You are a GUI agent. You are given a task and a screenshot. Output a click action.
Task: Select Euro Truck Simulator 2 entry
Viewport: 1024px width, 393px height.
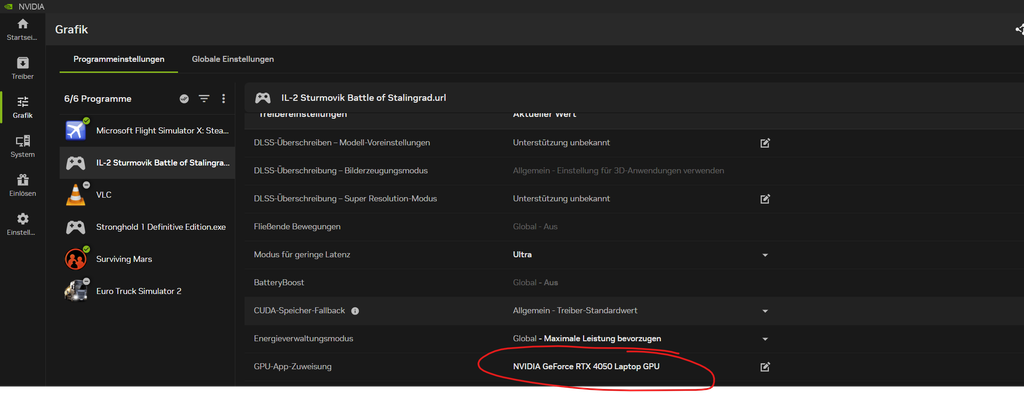pyautogui.click(x=147, y=291)
